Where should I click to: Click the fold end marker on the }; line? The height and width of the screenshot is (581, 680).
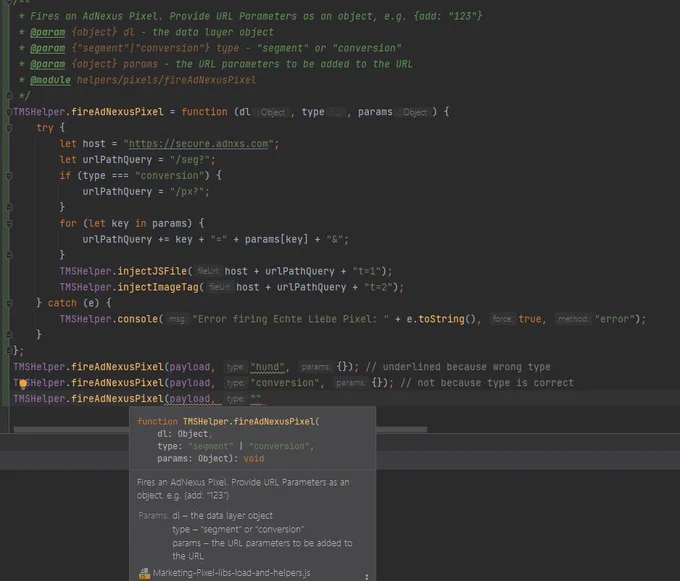(x=9, y=350)
